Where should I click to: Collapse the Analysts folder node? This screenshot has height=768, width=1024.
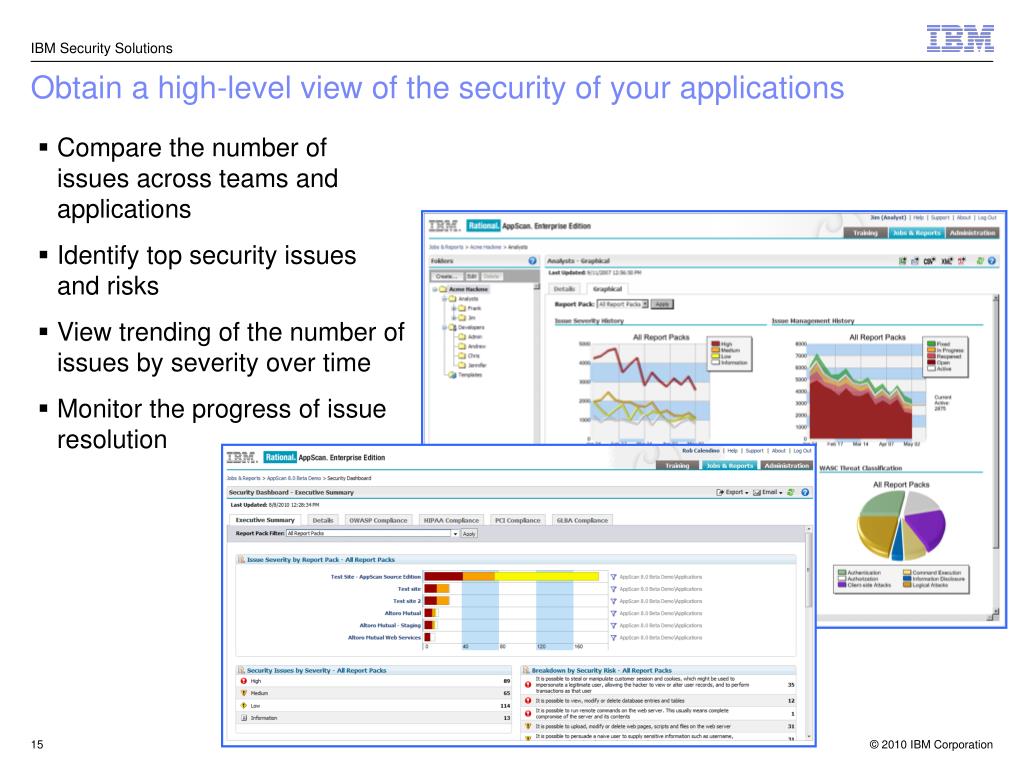(444, 299)
